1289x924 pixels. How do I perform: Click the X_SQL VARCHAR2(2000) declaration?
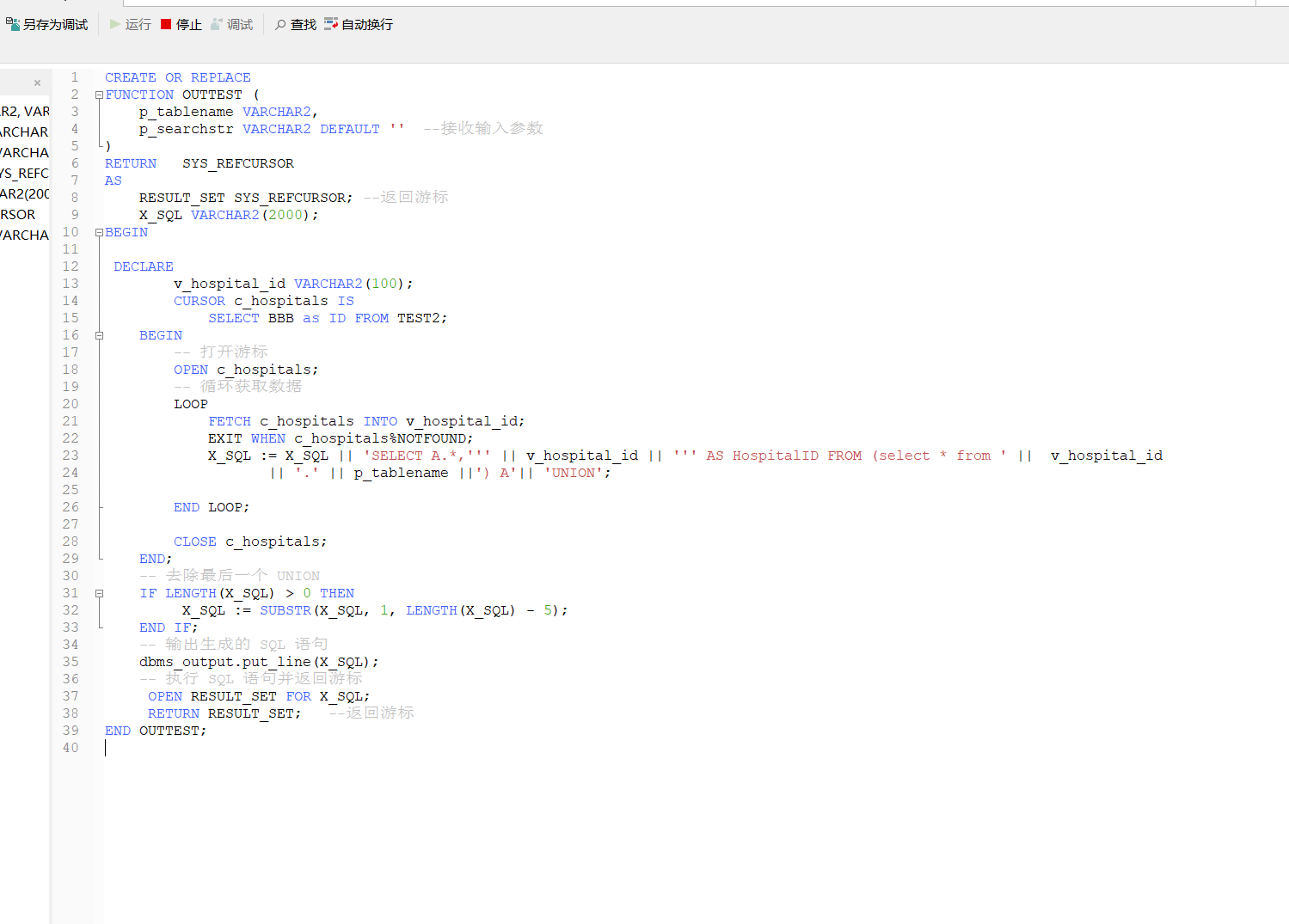point(229,215)
